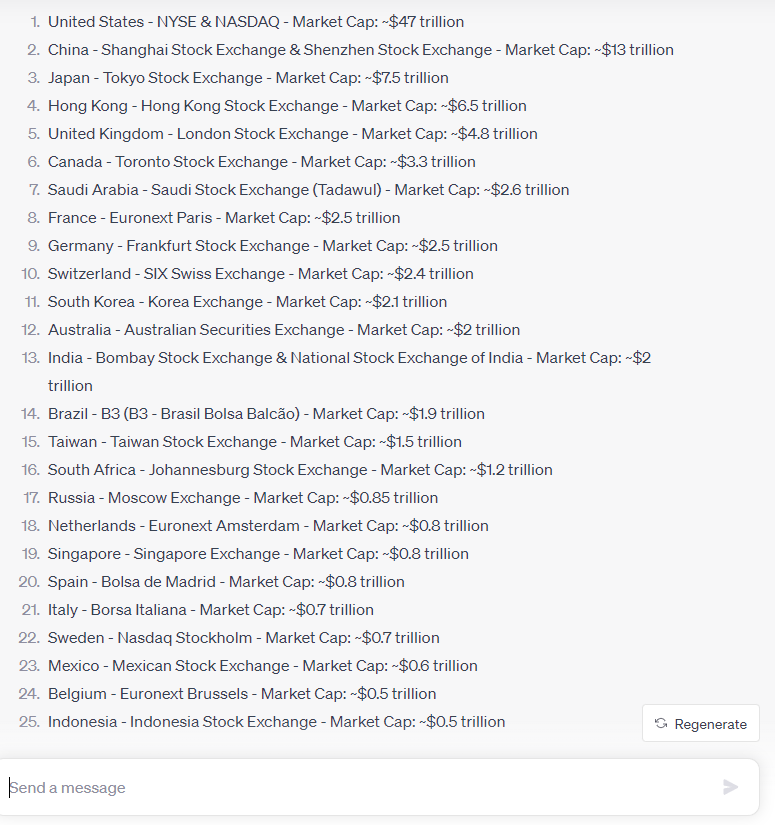Image resolution: width=775 pixels, height=825 pixels.
Task: Select the Switzerland SIX Swiss Exchange line
Action: pos(260,274)
